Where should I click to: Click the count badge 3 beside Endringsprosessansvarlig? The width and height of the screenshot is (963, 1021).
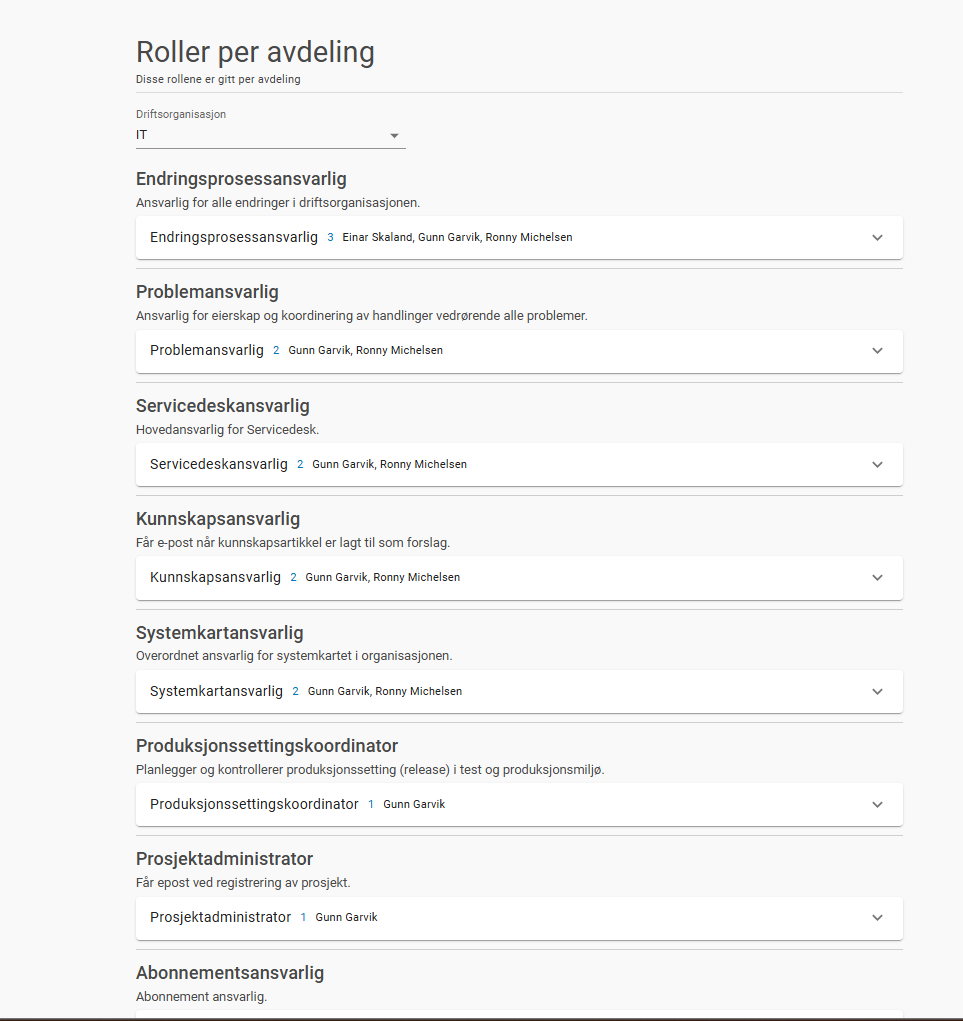click(x=330, y=238)
